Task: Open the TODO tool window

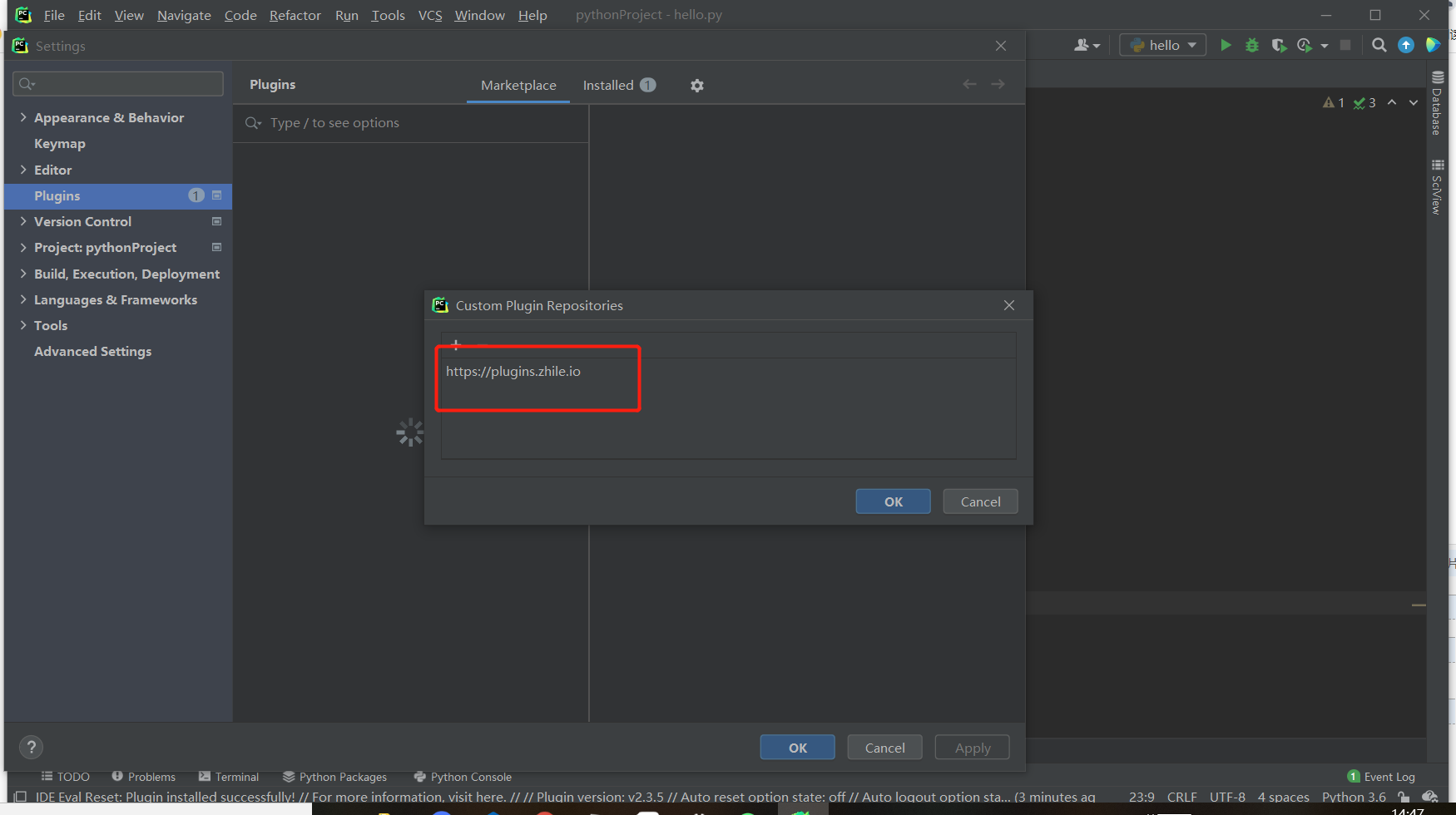Action: pos(66,777)
